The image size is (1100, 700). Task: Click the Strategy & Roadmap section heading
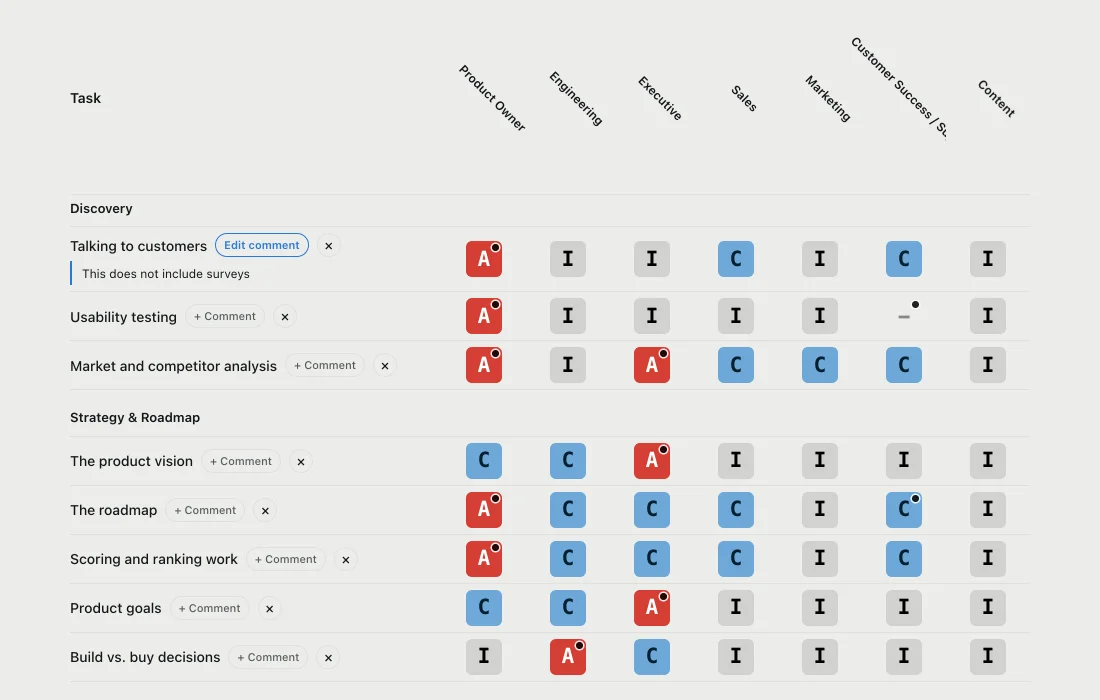point(135,418)
